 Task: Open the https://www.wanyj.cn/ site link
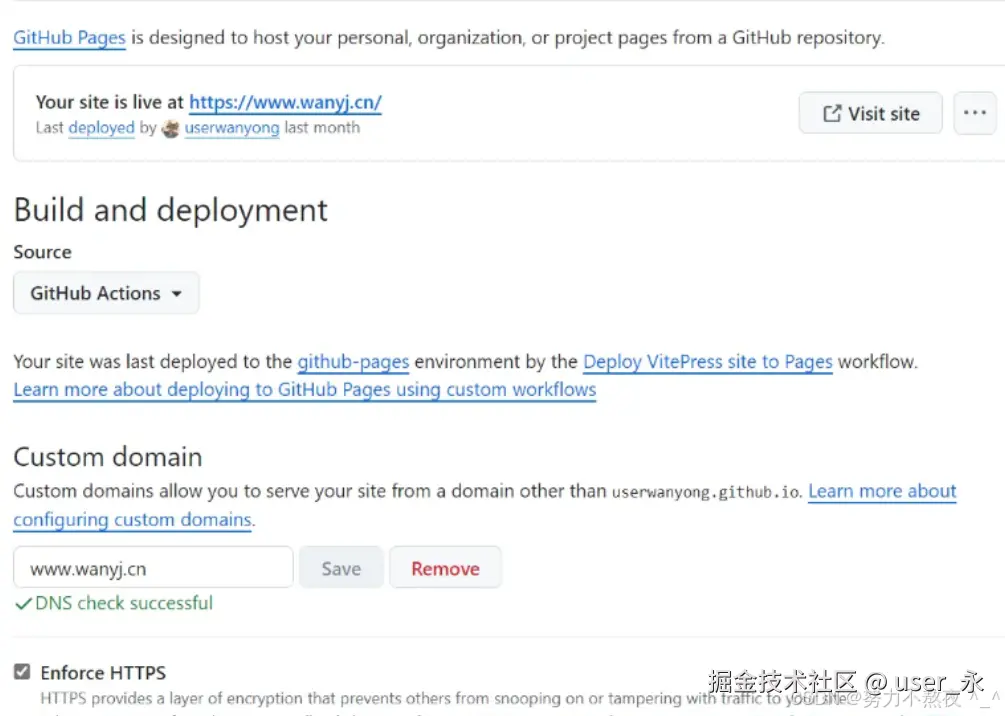point(285,102)
